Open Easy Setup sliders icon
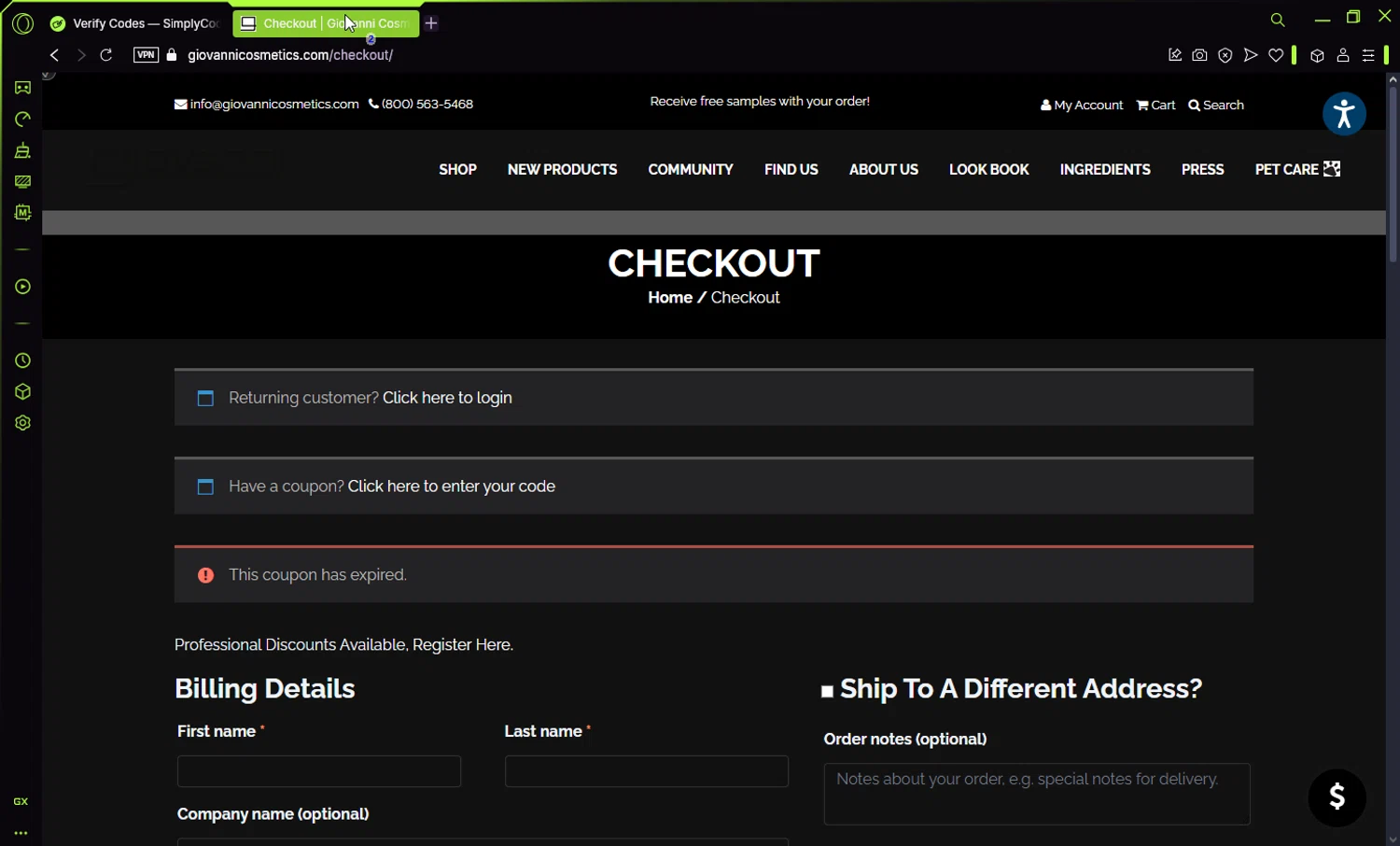 click(x=1368, y=55)
